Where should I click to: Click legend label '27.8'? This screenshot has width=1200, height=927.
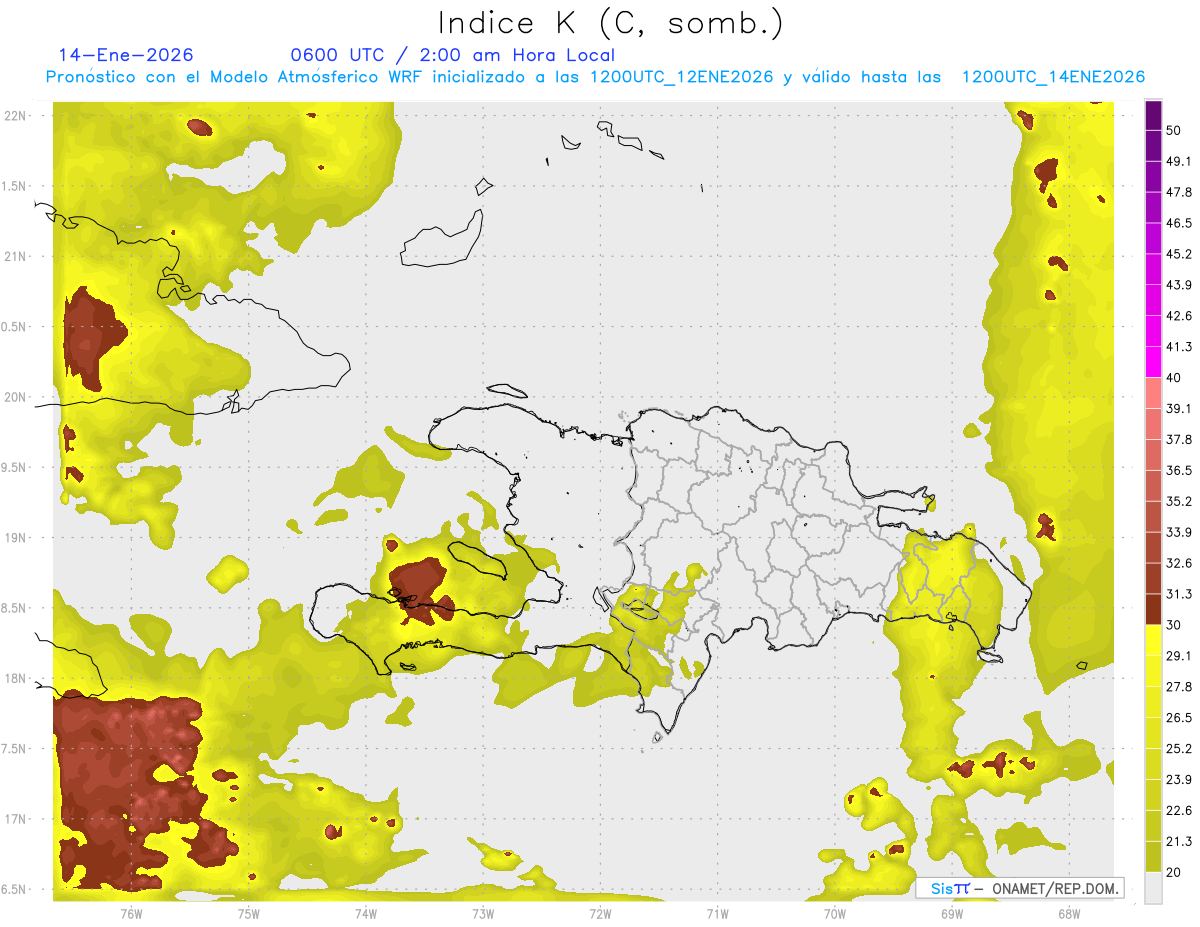[1179, 687]
